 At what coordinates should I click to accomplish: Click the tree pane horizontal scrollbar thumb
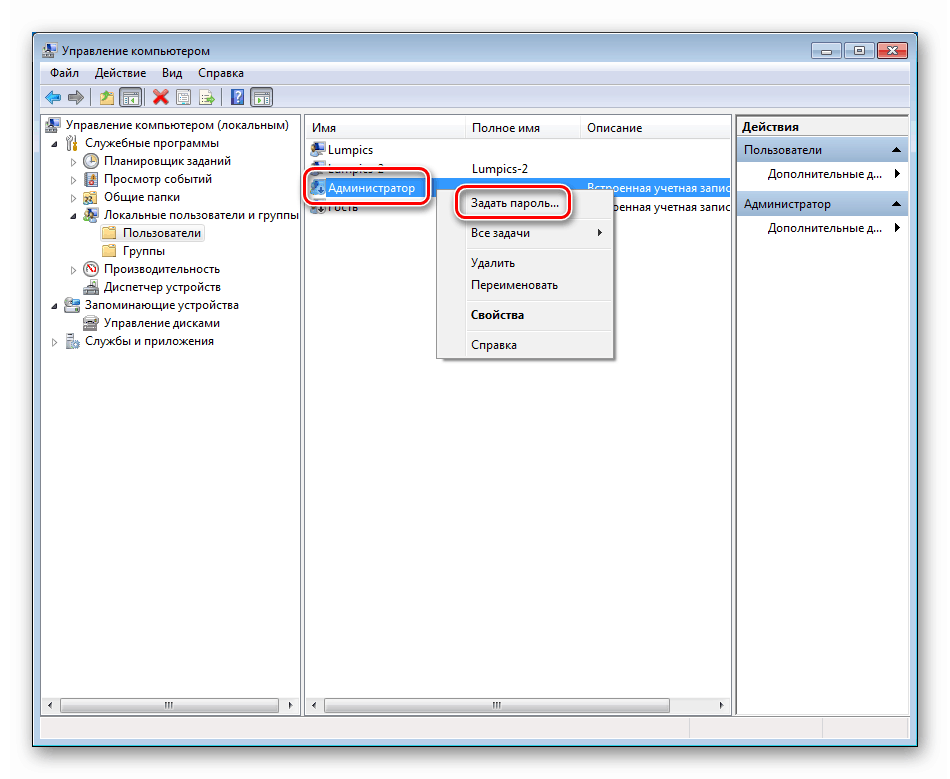tap(169, 705)
